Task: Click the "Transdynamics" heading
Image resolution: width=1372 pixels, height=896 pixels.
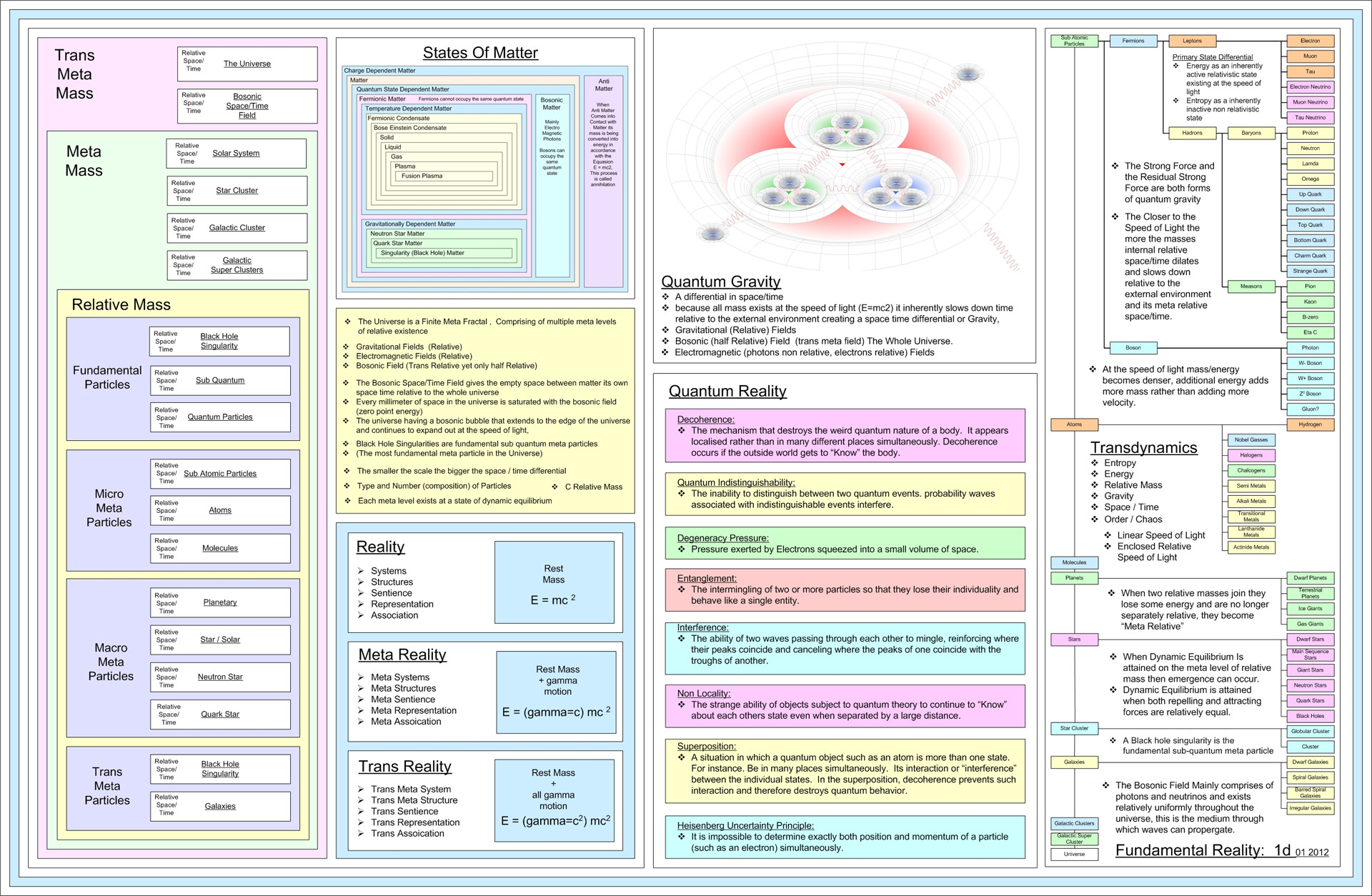Action: coord(1143,448)
